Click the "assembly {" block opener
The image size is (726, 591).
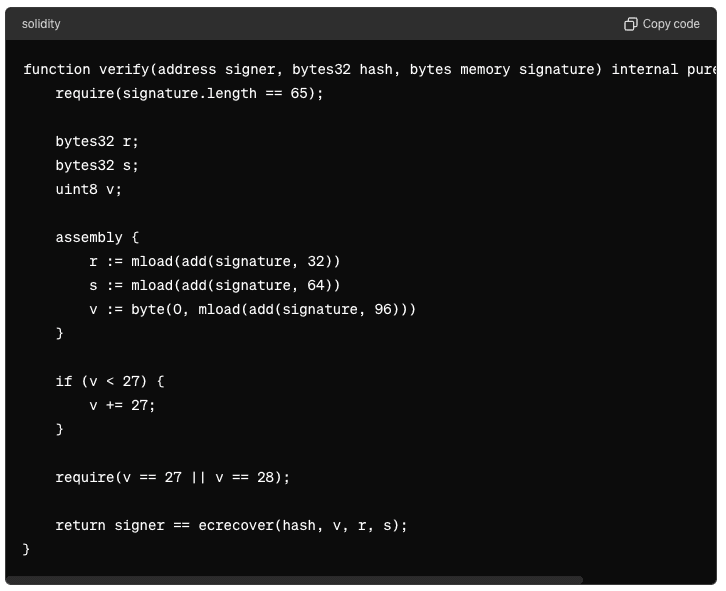pos(97,238)
